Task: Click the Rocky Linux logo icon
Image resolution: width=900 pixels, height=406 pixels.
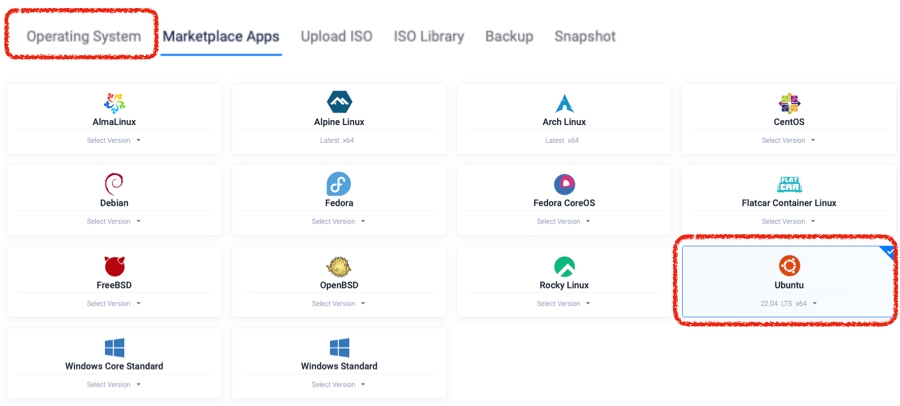Action: point(564,266)
